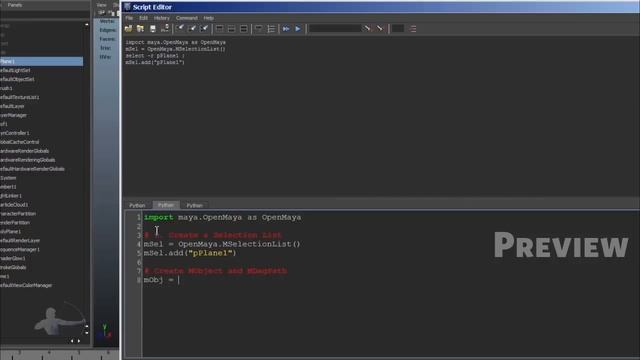Open the Command menu
640x360 pixels.
pos(187,18)
